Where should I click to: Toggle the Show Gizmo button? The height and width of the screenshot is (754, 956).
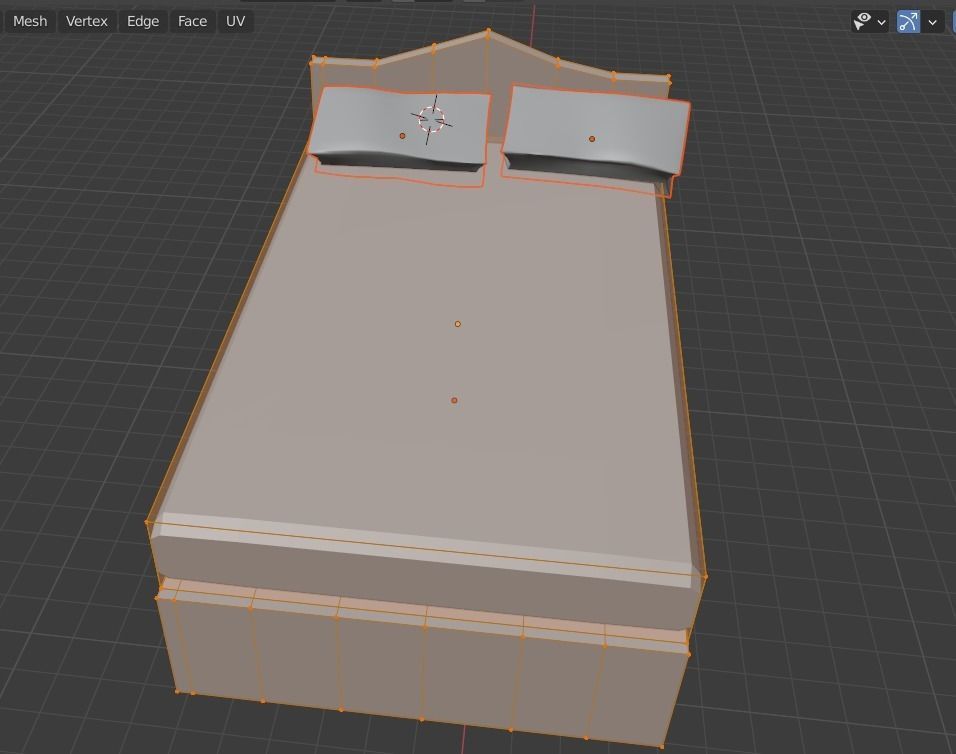pos(908,22)
